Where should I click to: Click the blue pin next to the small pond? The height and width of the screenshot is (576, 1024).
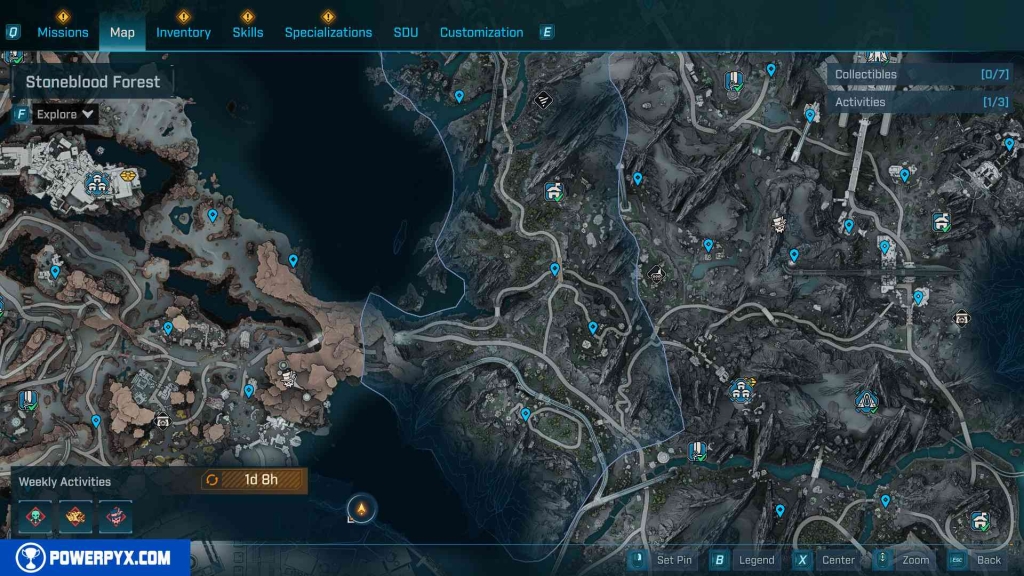coord(708,245)
